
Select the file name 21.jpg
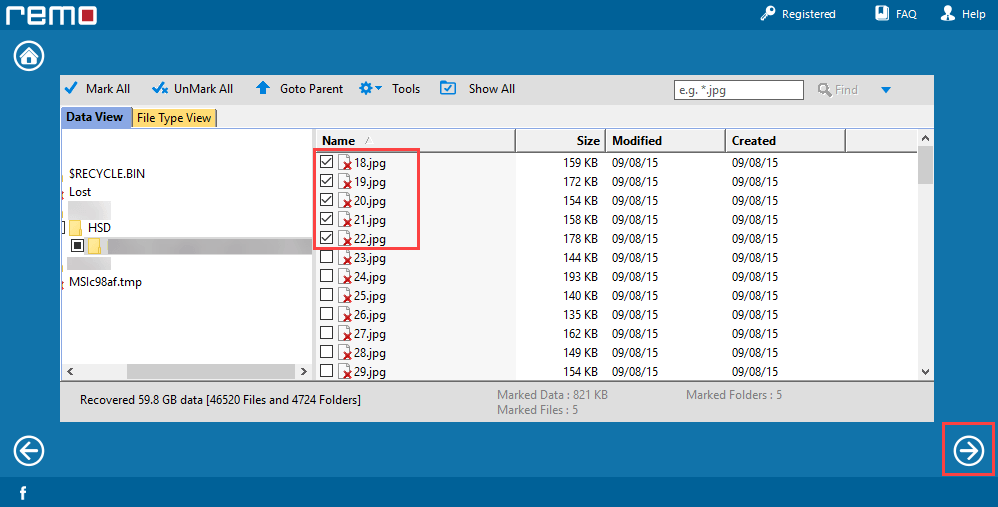pyautogui.click(x=370, y=220)
